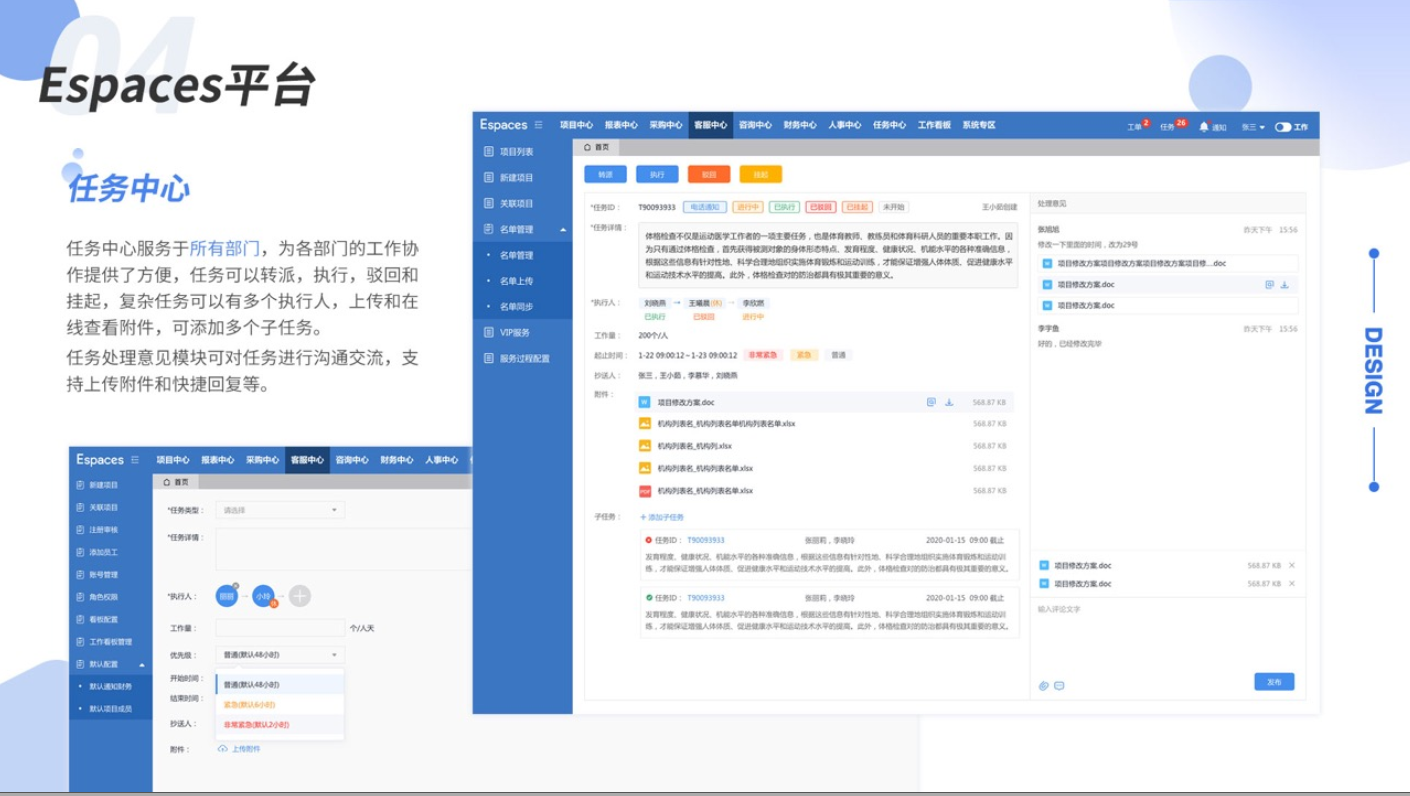Click the 任务详情 text area in lower-left window
Screen dimensions: 1410x796
tap(343, 549)
